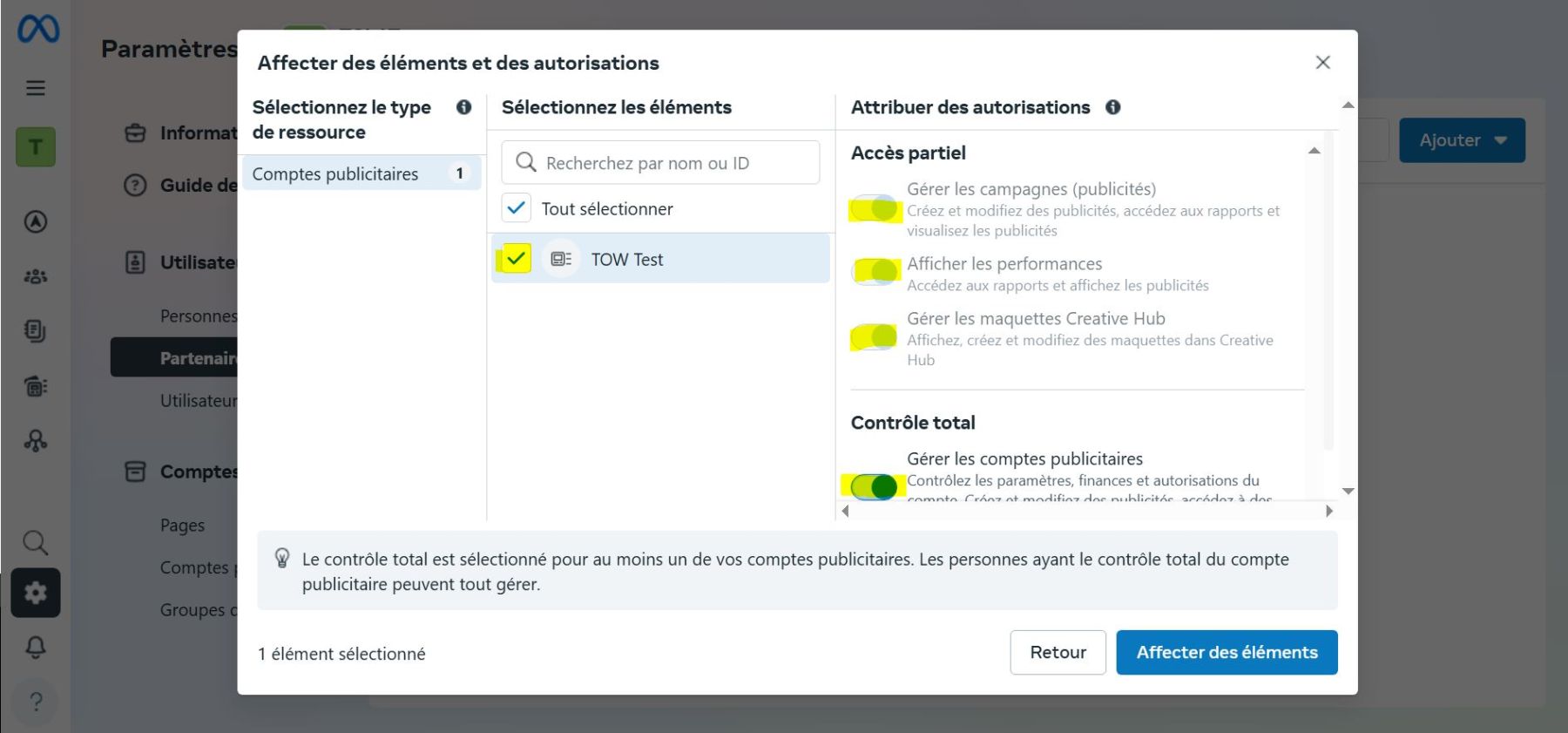This screenshot has height=733, width=1568.
Task: Click the Retour button
Action: coord(1058,652)
